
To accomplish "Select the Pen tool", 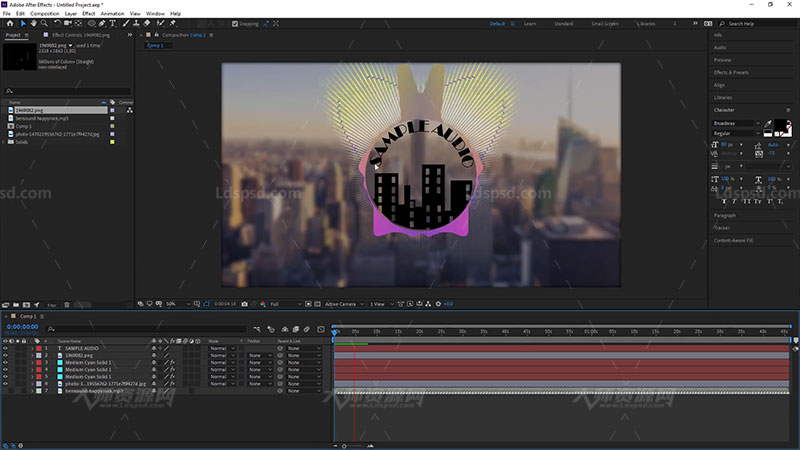I will [102, 23].
